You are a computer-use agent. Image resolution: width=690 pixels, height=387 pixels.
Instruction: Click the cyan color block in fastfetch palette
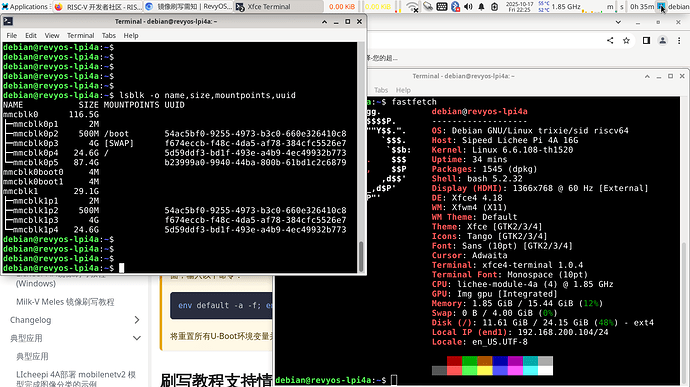coord(530,361)
